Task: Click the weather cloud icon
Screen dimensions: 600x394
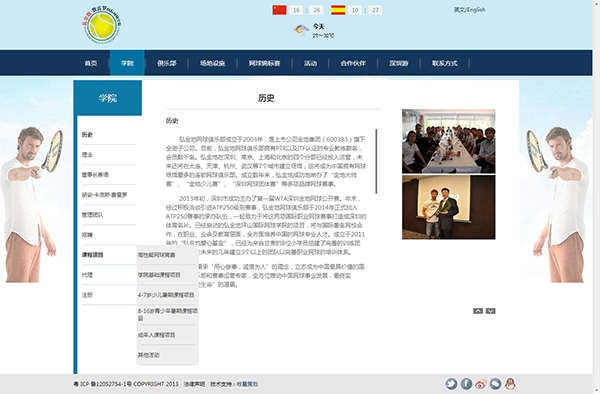Action: click(302, 29)
